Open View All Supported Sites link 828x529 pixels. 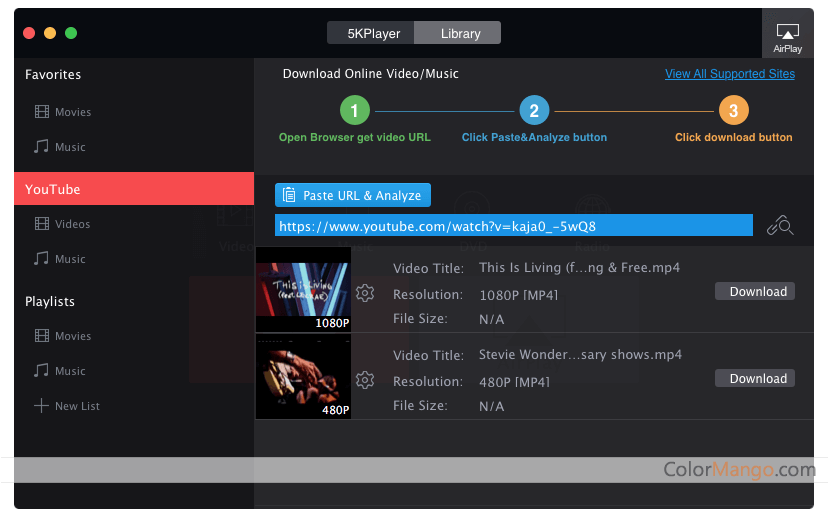click(730, 74)
